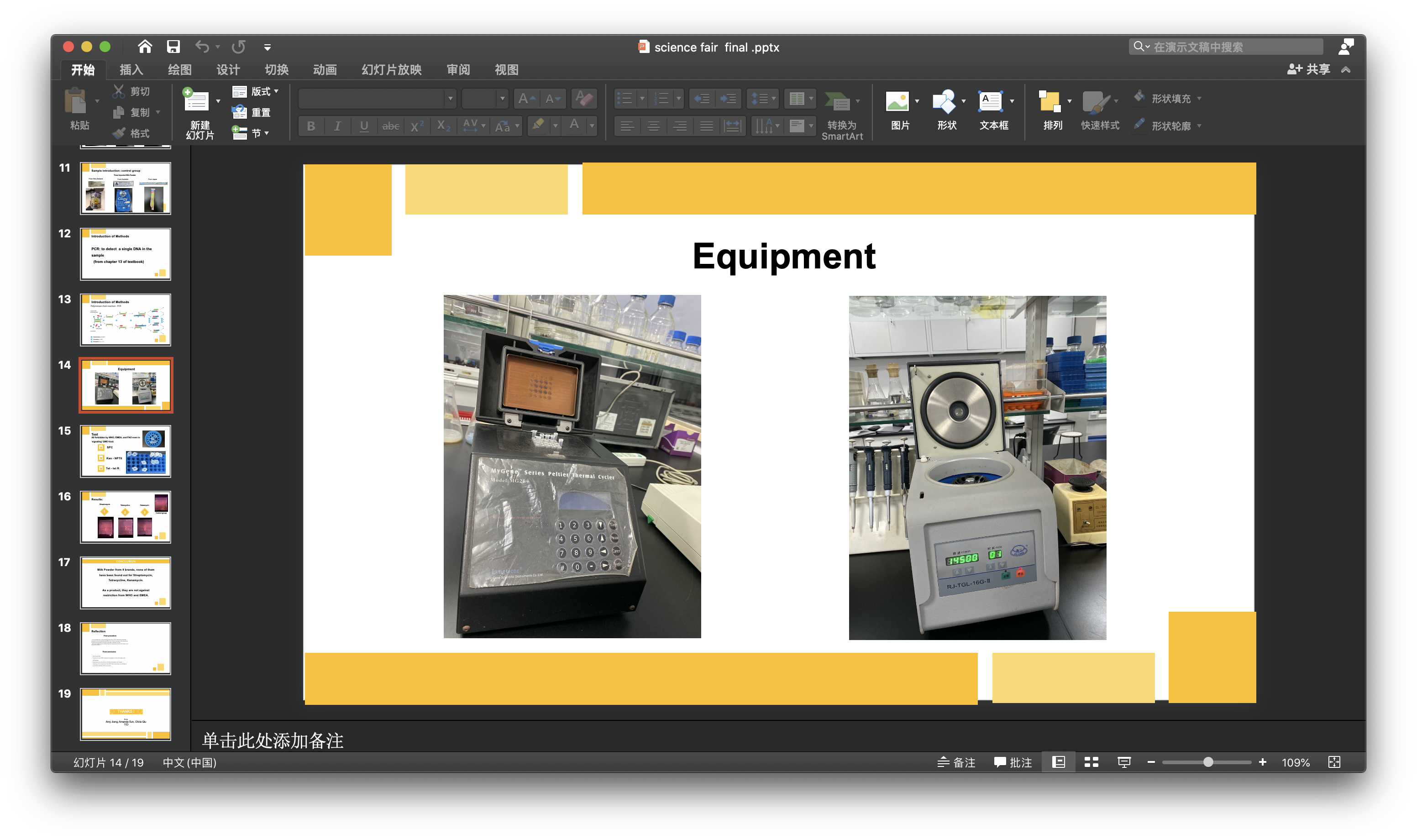Toggle bold formatting

[x=311, y=126]
